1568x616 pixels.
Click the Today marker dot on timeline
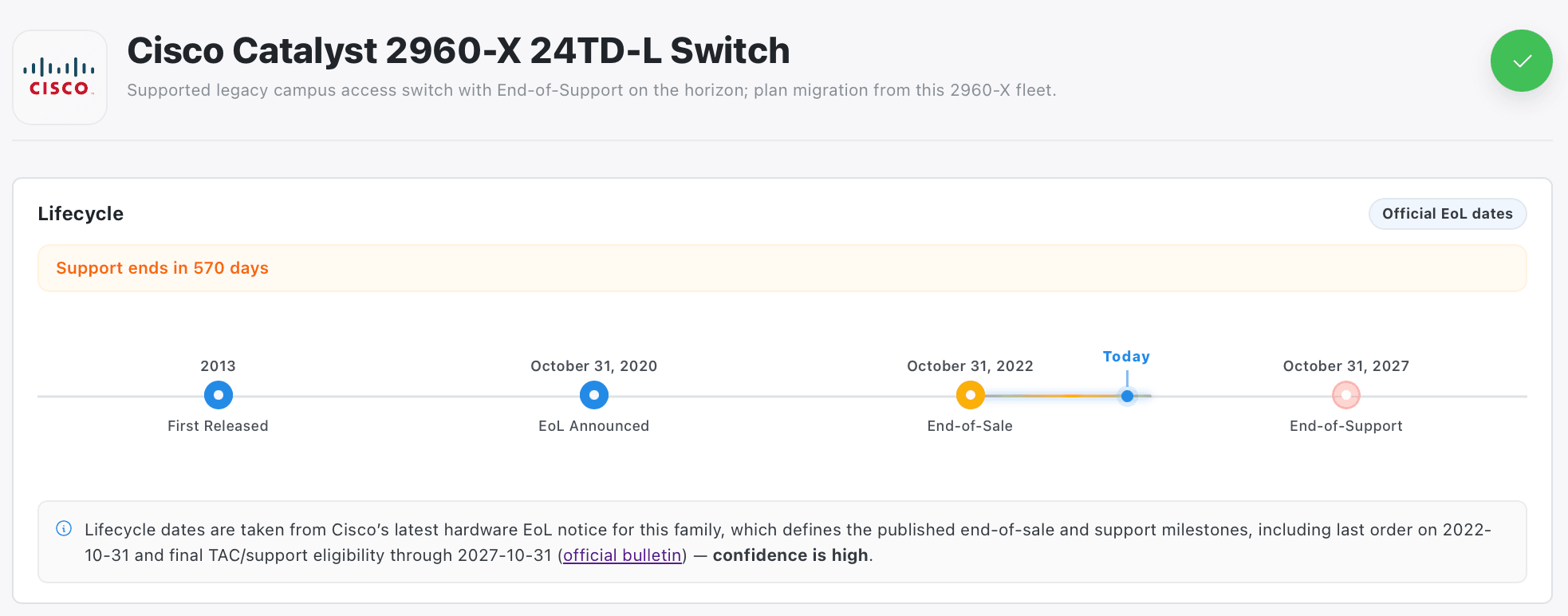pyautogui.click(x=1127, y=396)
